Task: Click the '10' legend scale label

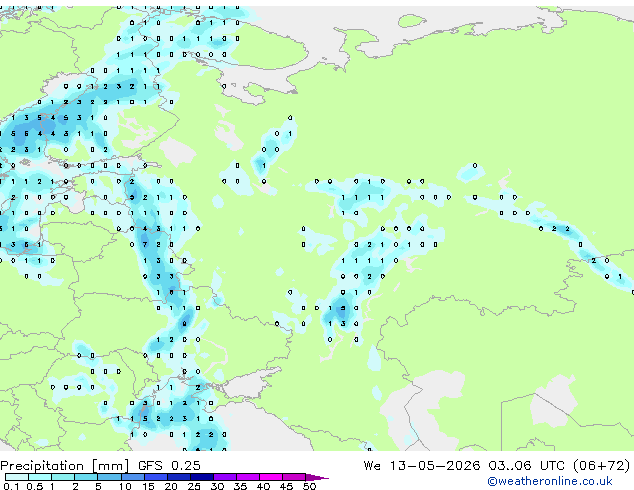Action: coord(125,486)
